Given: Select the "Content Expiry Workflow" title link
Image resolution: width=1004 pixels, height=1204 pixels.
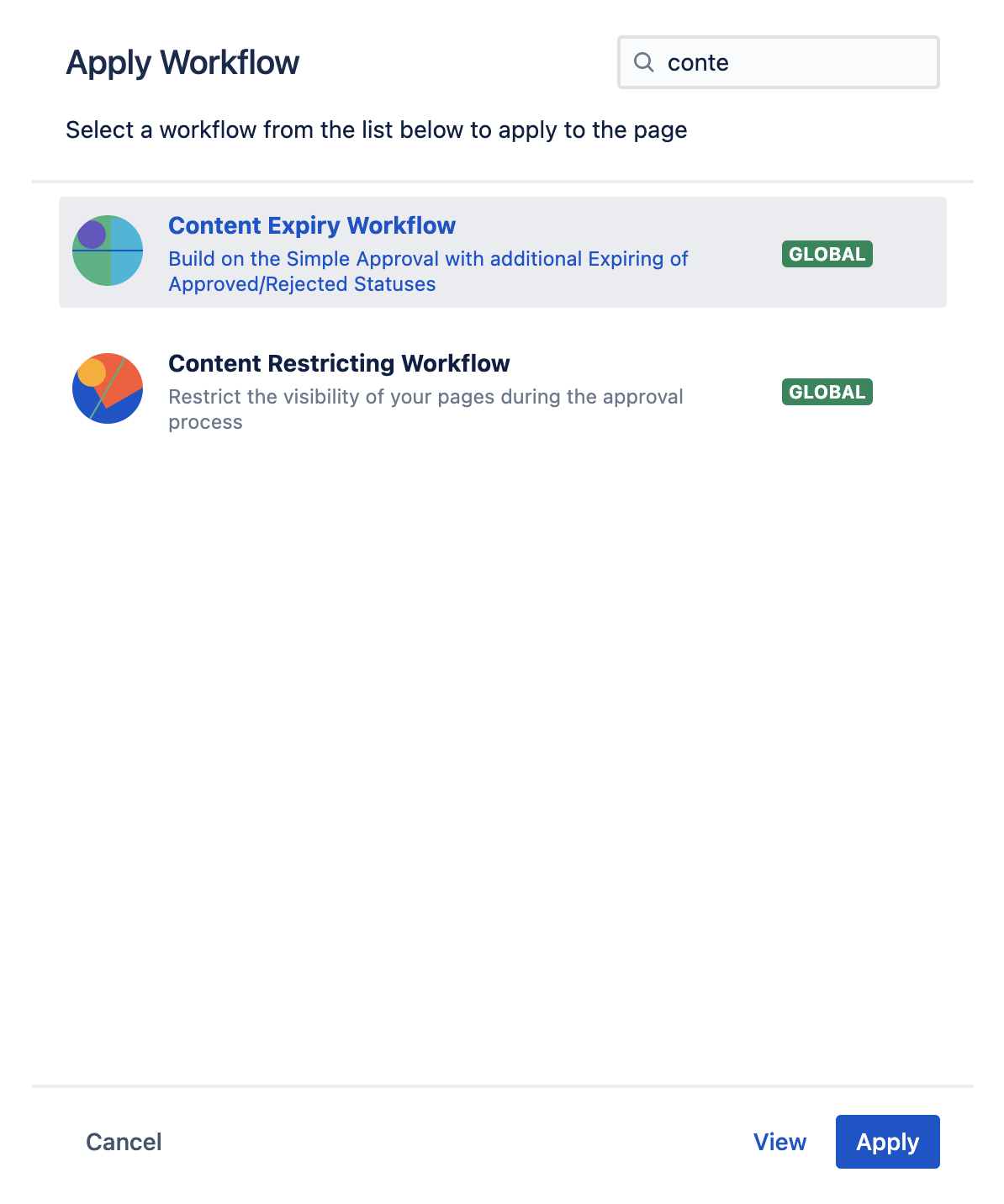Looking at the screenshot, I should coord(312,225).
